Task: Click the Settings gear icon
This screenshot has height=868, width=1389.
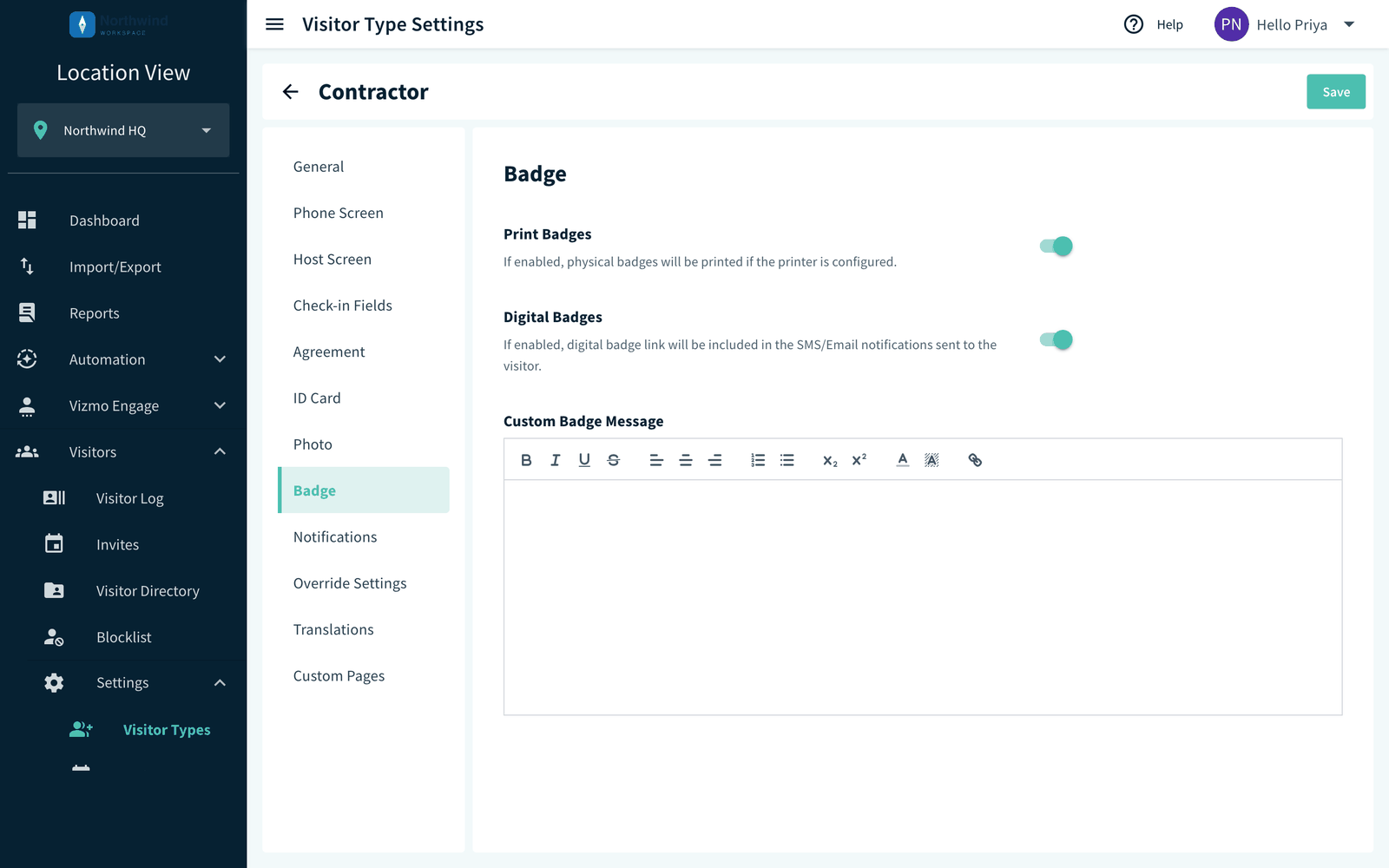Action: 54,683
